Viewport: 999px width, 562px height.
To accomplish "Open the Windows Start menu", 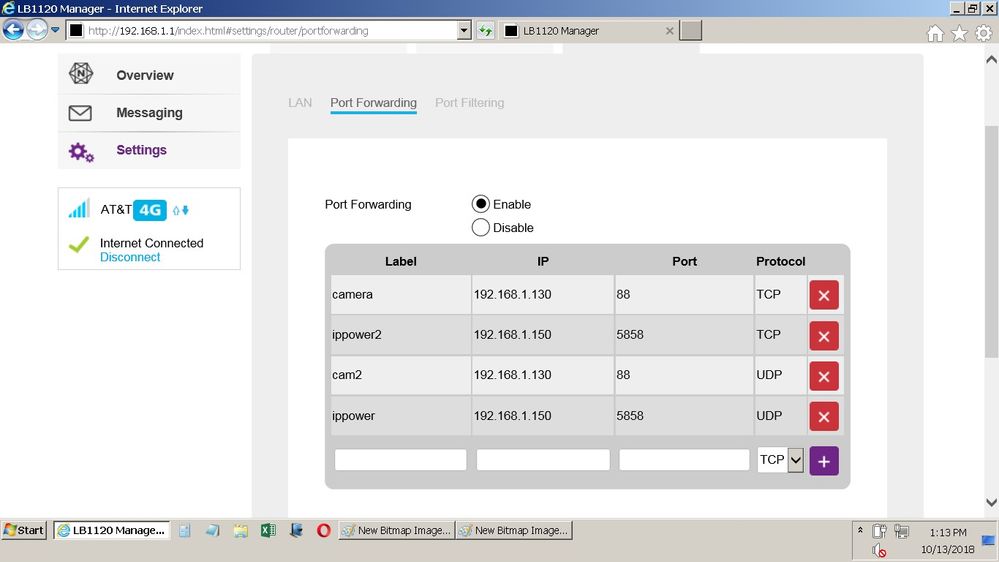I will tap(24, 530).
